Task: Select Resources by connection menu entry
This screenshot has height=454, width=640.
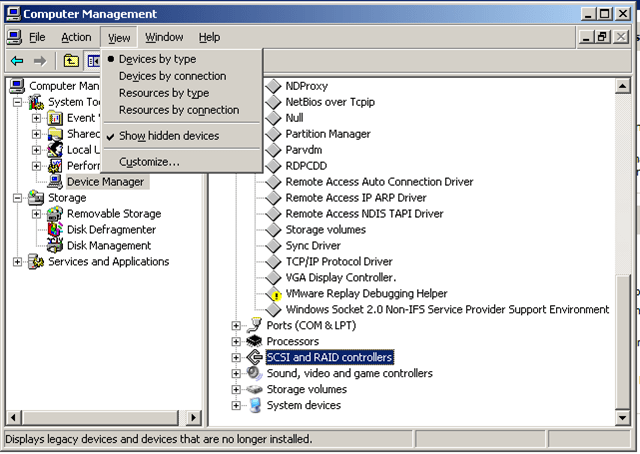Action: click(178, 110)
